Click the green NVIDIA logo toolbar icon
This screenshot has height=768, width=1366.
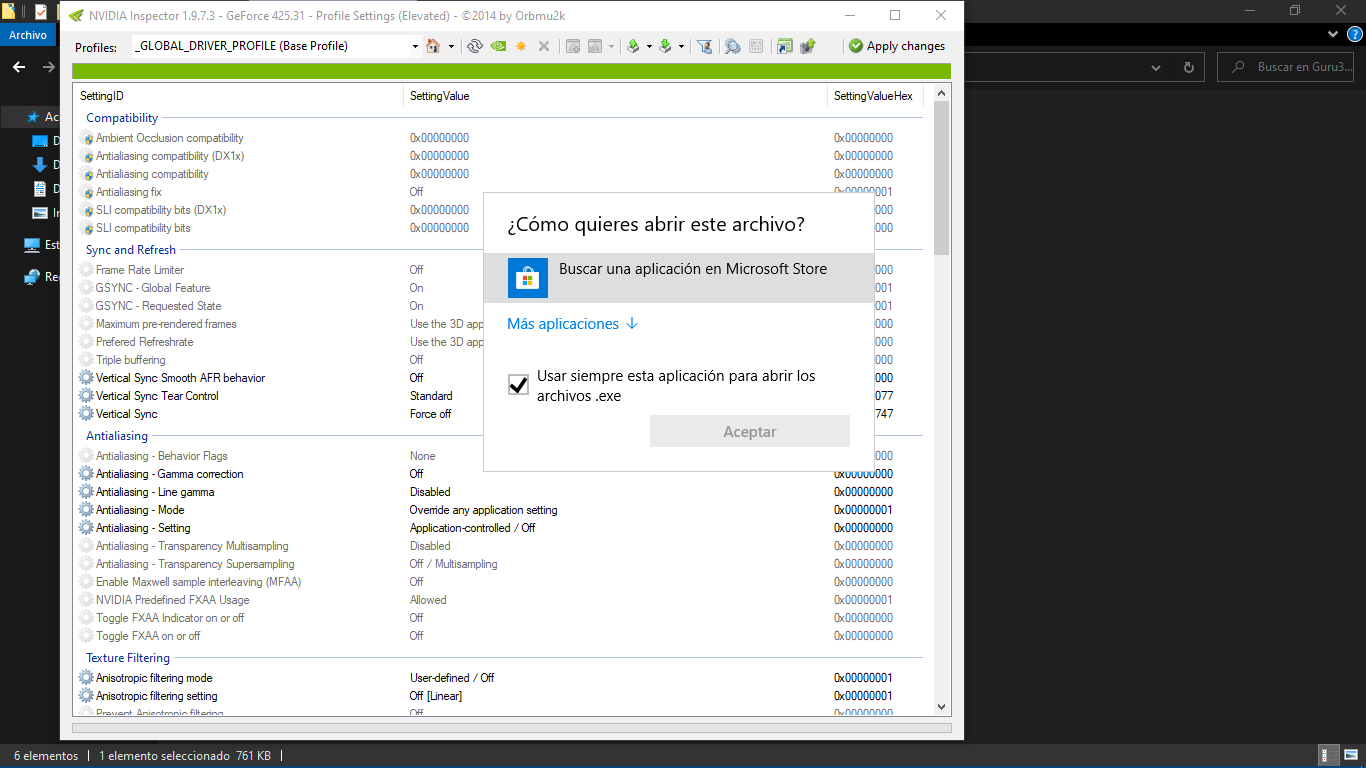coord(498,46)
